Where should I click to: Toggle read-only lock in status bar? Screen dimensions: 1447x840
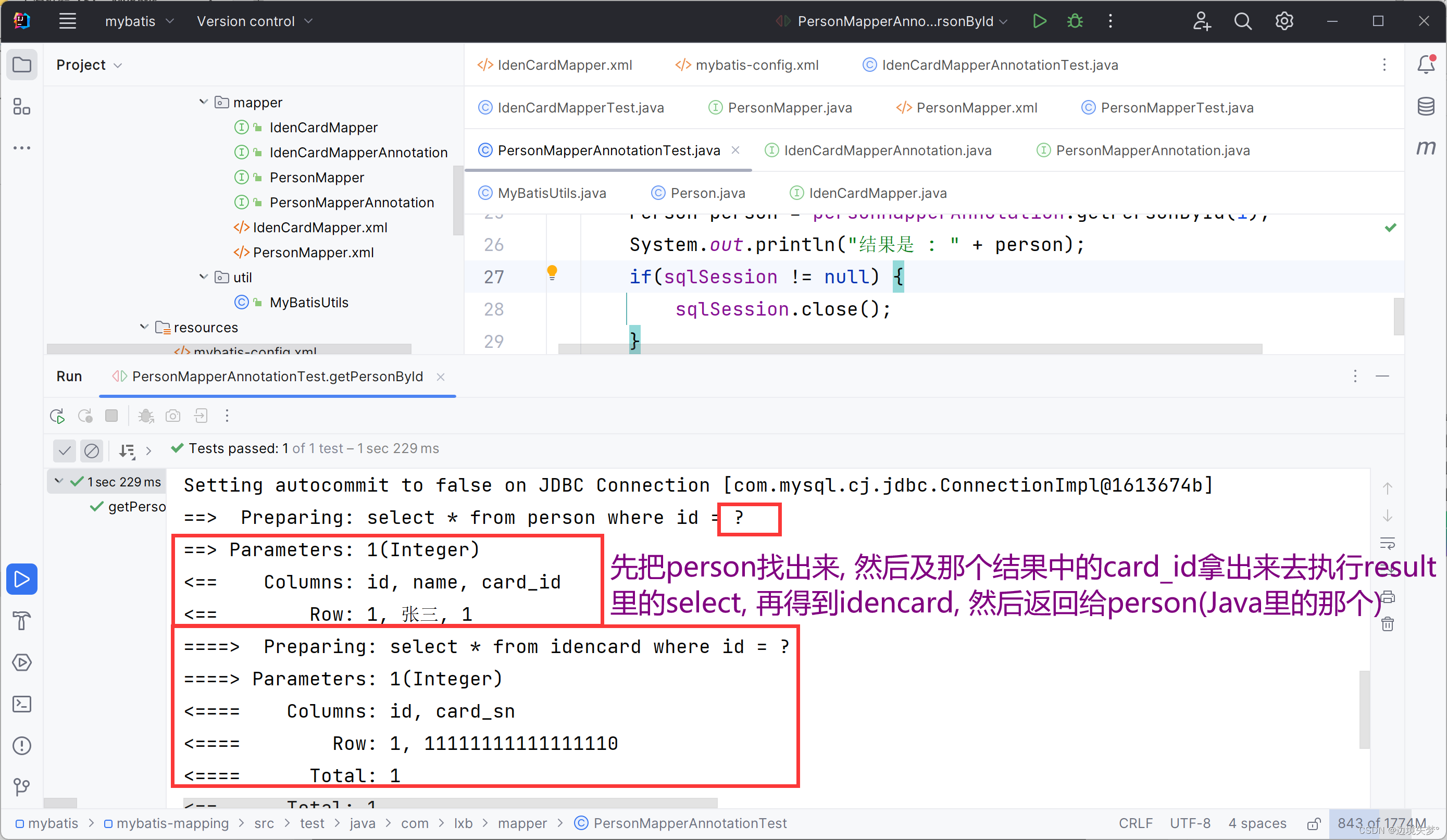point(1314,824)
